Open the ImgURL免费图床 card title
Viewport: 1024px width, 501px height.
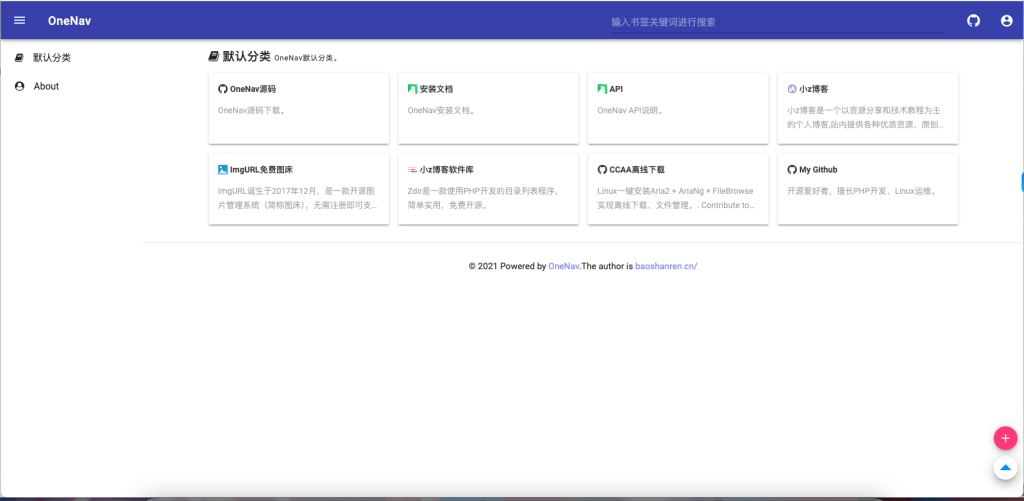[261, 169]
